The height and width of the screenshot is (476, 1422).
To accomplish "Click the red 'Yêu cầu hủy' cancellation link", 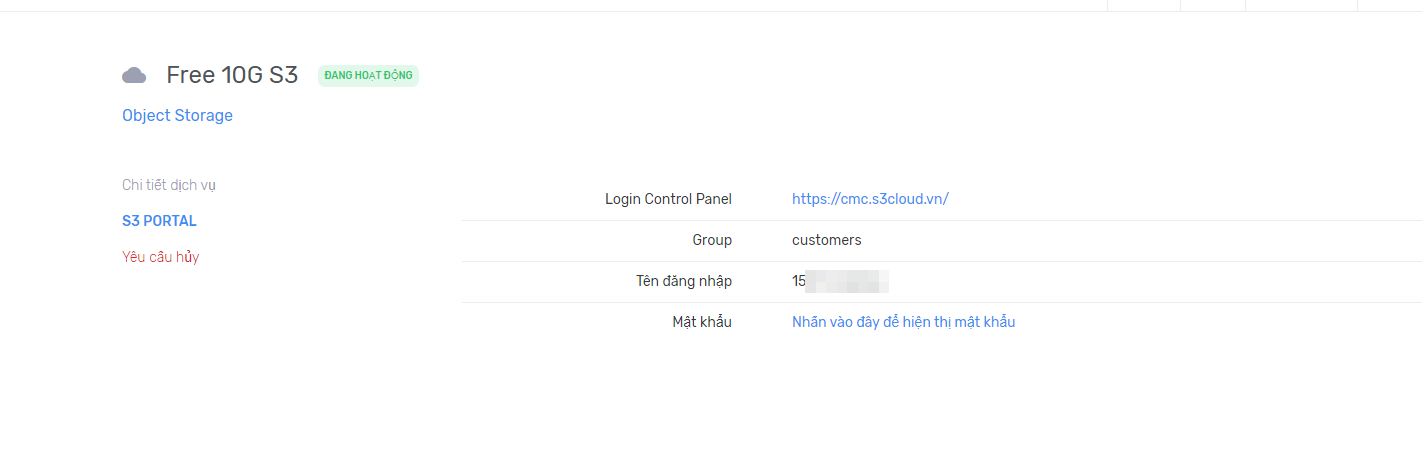I will coord(160,257).
